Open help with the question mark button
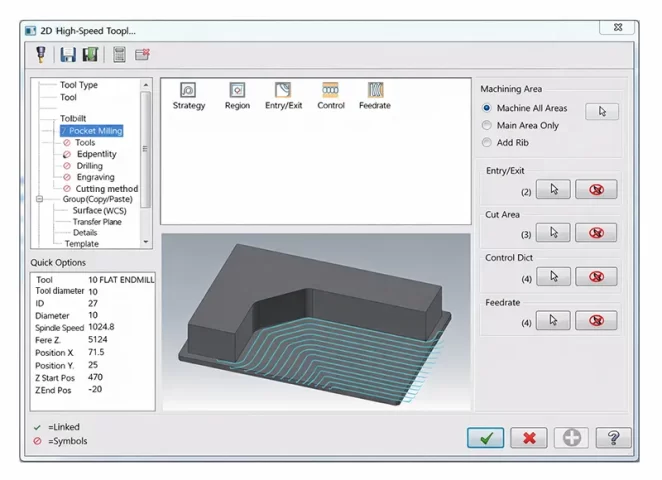 613,438
